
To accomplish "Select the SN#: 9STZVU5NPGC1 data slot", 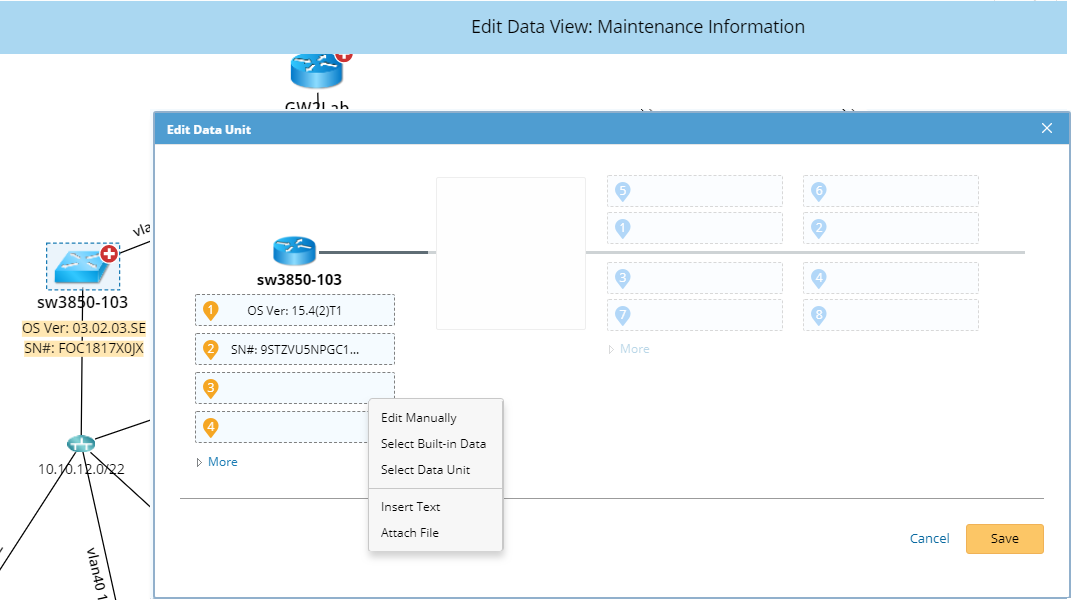I will (294, 349).
